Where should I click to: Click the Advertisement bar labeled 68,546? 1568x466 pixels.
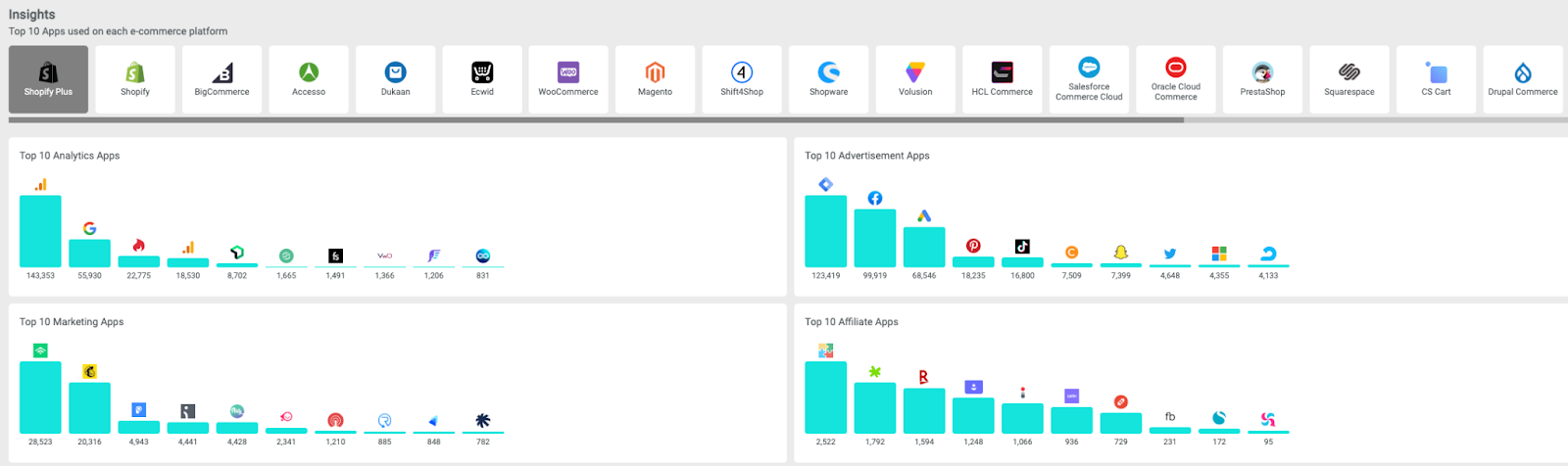[x=923, y=248]
